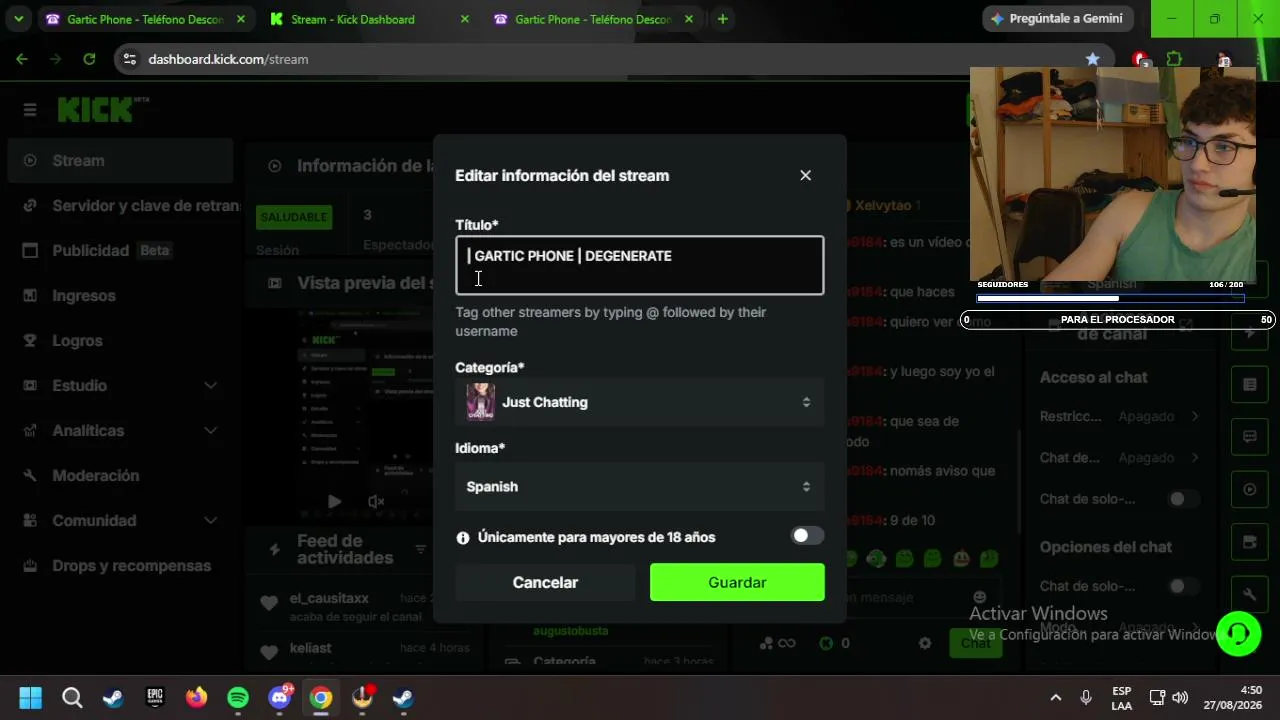The width and height of the screenshot is (1280, 720).
Task: Open the Restricc... chat access setting
Action: point(1119,416)
